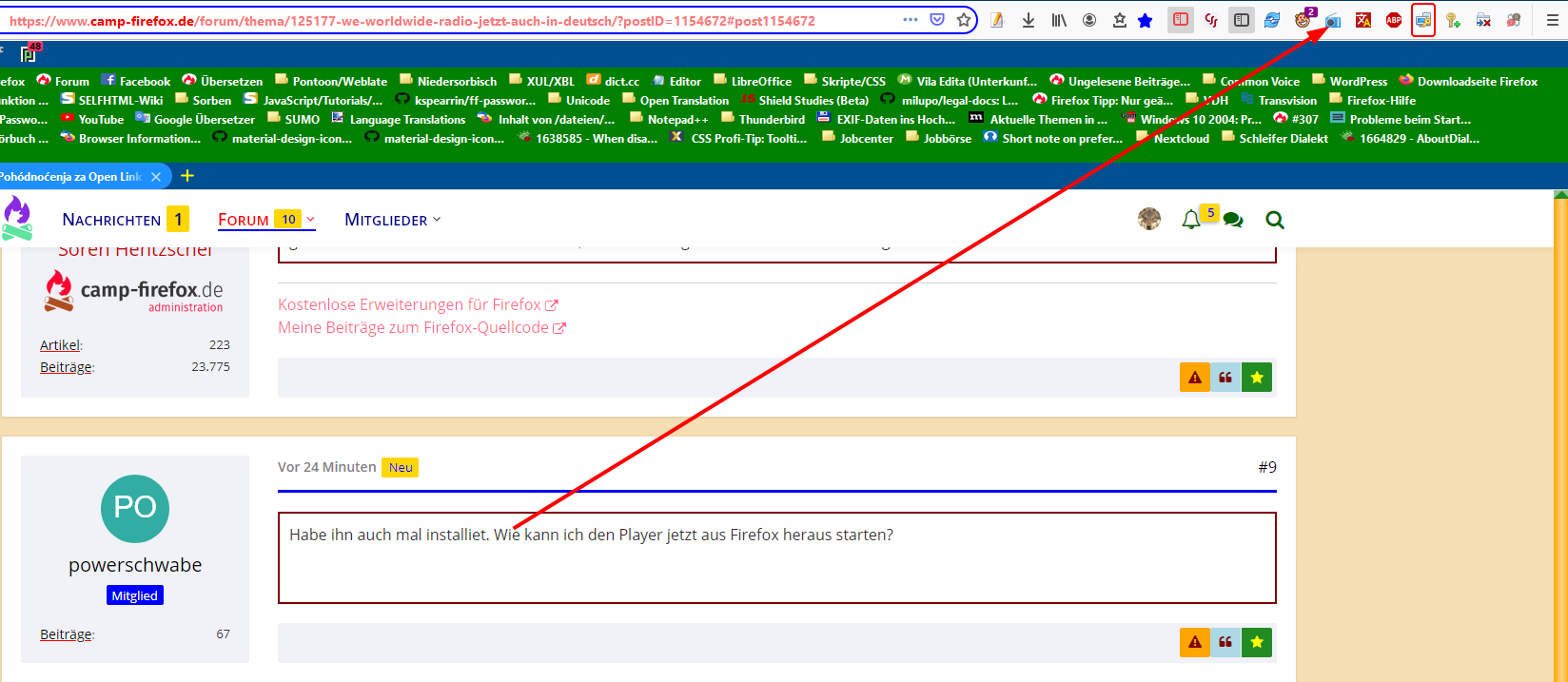Open a new tab with the plus button

[x=187, y=176]
